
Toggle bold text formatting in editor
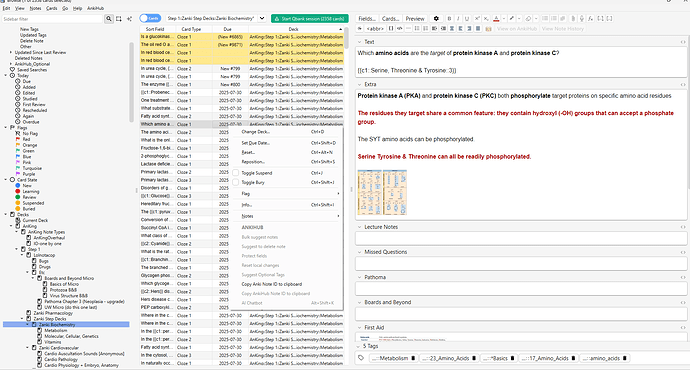coord(449,18)
